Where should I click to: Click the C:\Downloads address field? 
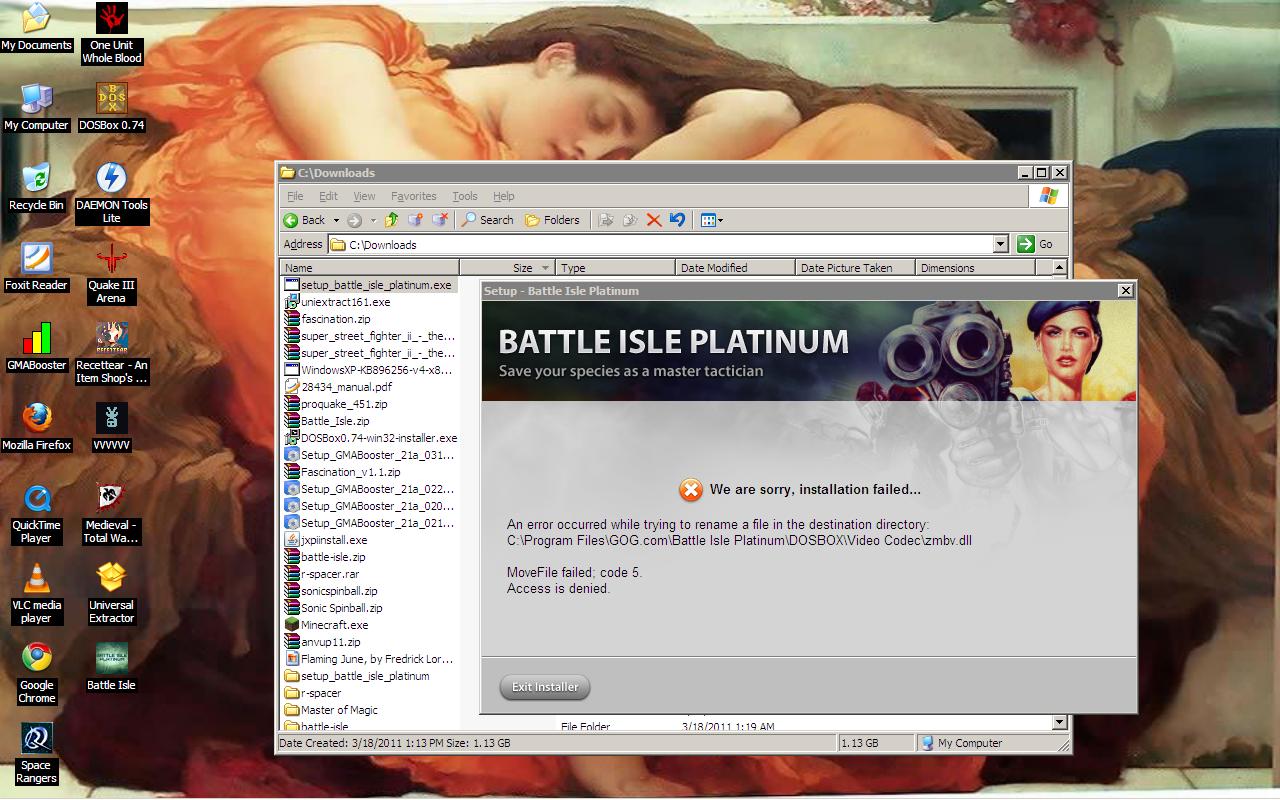tap(660, 244)
